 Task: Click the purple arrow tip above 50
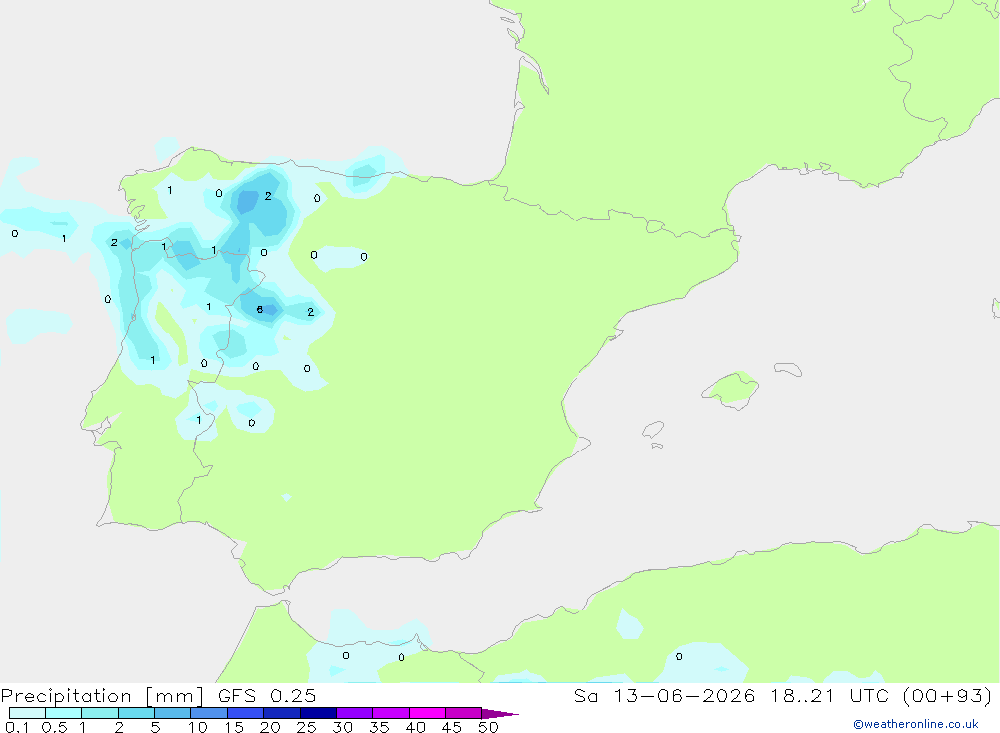tap(500, 713)
